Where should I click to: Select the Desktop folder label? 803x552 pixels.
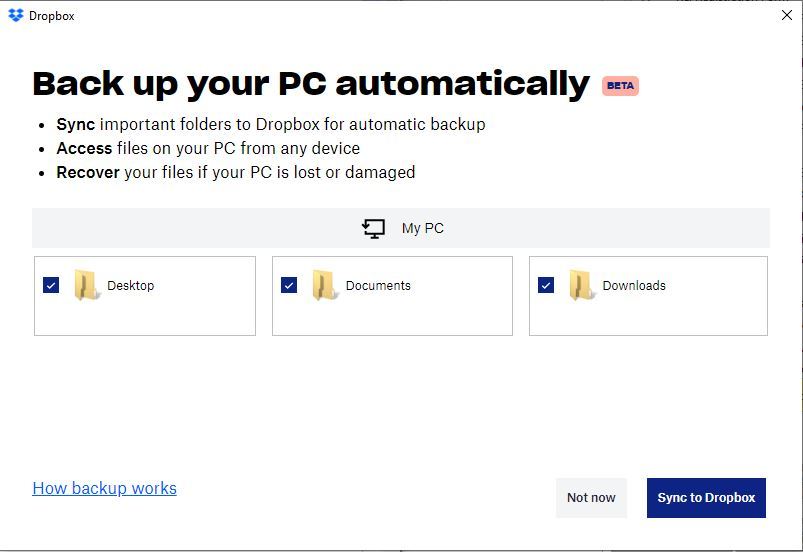131,286
